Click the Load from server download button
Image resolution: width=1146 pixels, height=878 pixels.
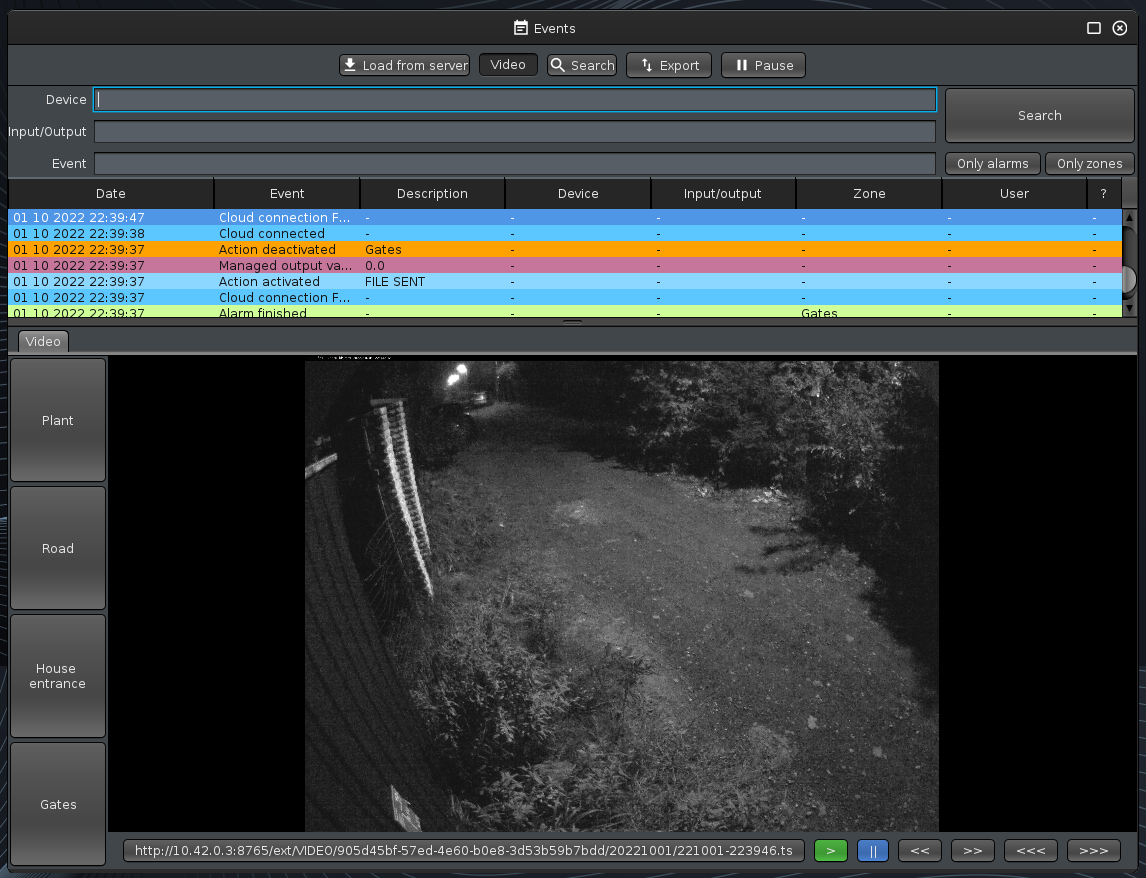[404, 65]
